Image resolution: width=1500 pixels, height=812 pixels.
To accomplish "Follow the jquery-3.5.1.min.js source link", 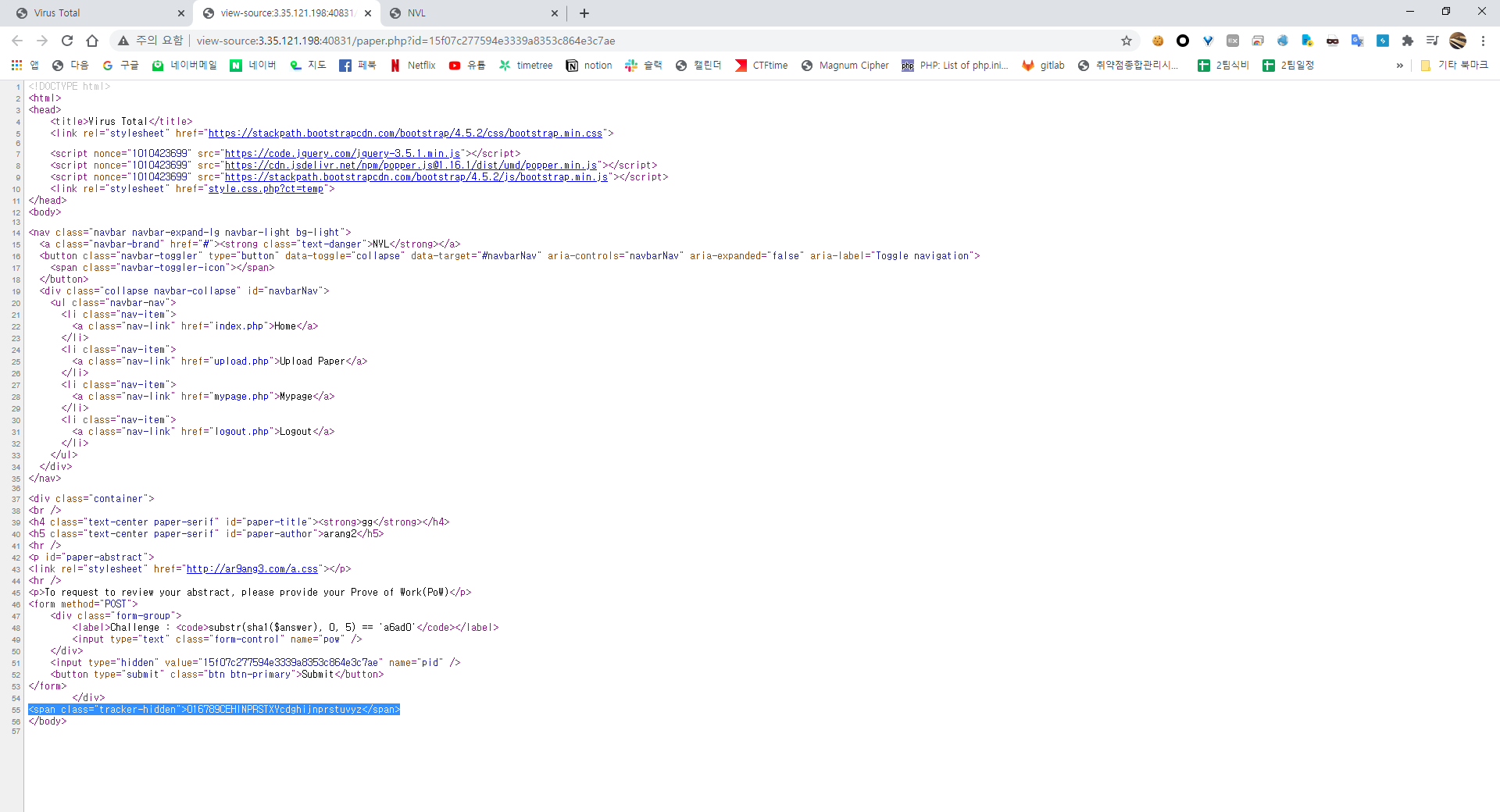I will point(342,154).
